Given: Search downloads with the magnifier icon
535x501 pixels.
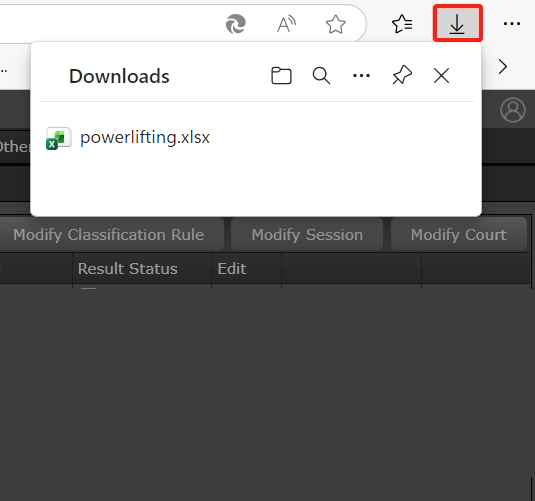Looking at the screenshot, I should pos(321,75).
